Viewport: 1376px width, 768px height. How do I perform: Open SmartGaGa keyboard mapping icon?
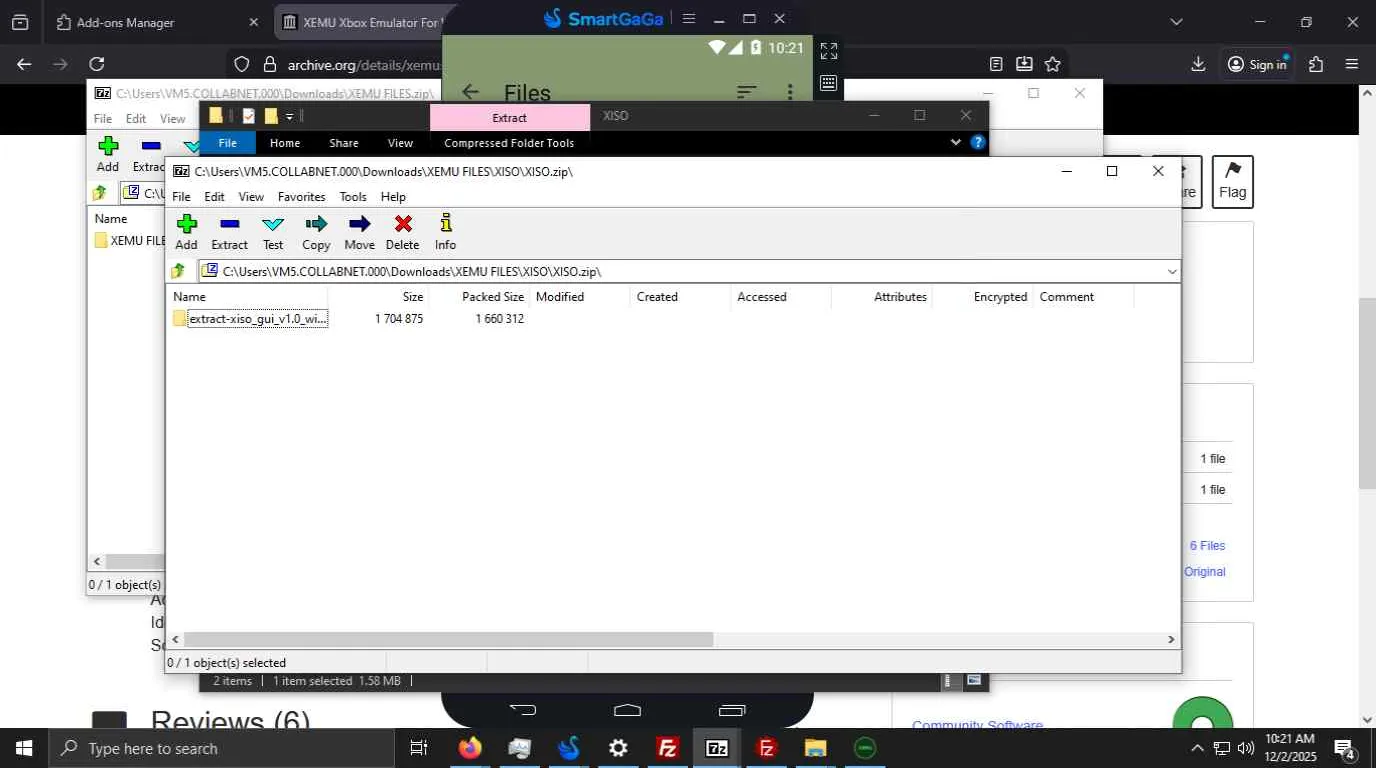828,83
